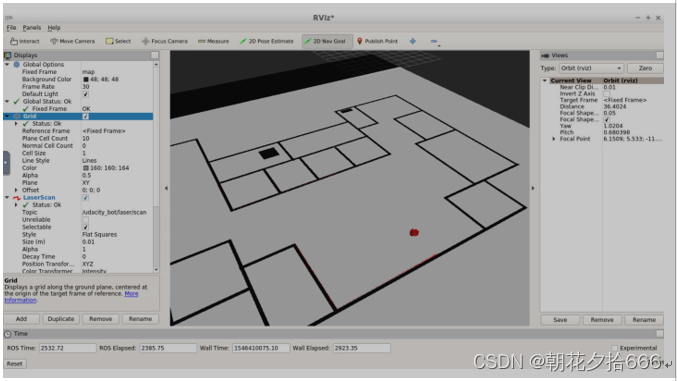Collapse the left Displays panel arrow
This screenshot has width=677, height=381.
tap(166, 188)
